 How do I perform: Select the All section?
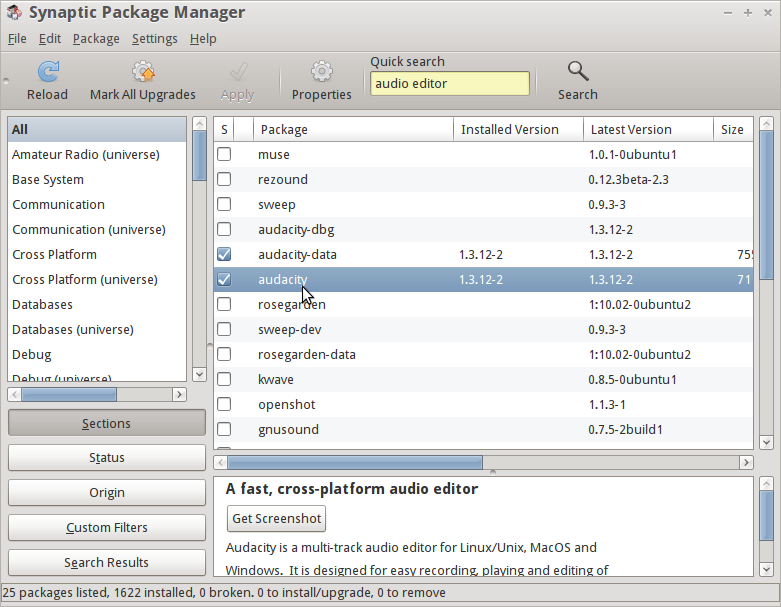pos(97,129)
